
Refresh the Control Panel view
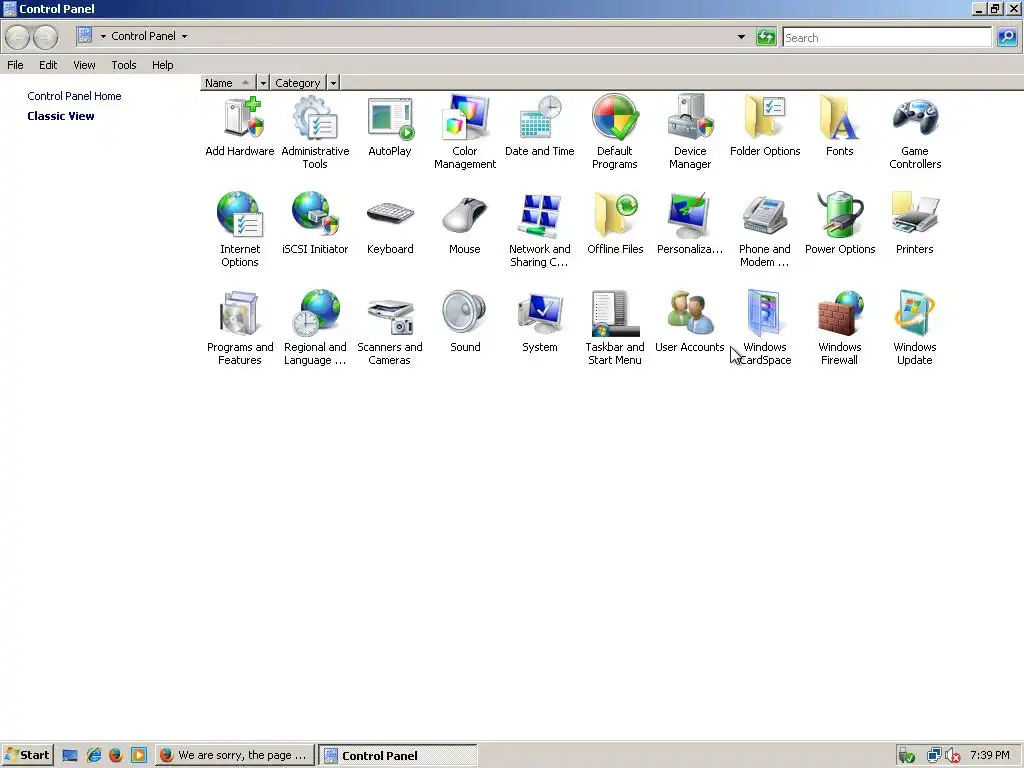pyautogui.click(x=766, y=37)
